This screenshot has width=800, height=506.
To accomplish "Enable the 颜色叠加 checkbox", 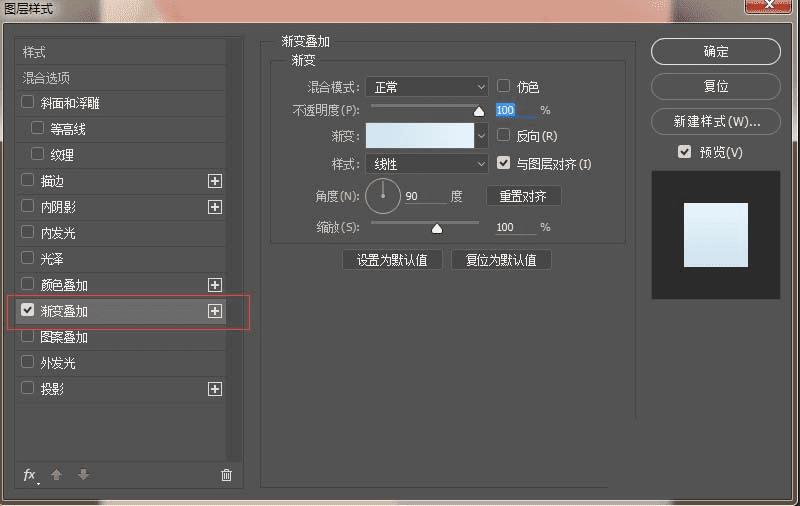I will [28, 284].
